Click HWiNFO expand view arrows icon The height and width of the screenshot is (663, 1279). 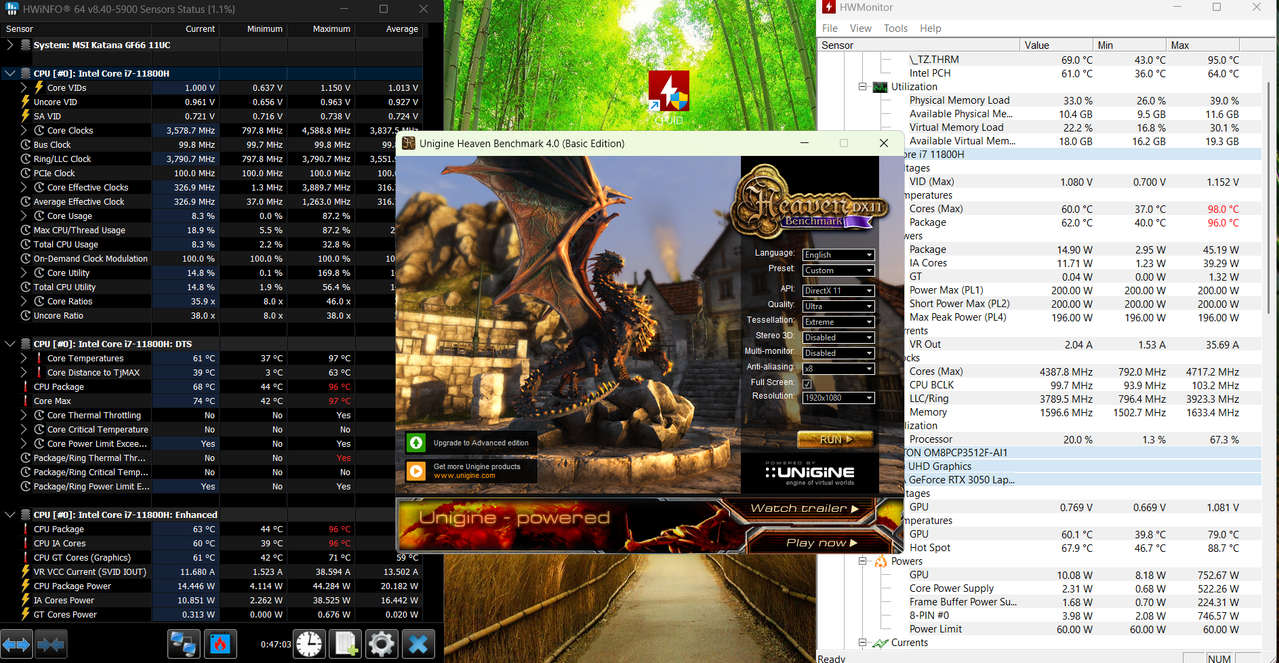pyautogui.click(x=17, y=645)
